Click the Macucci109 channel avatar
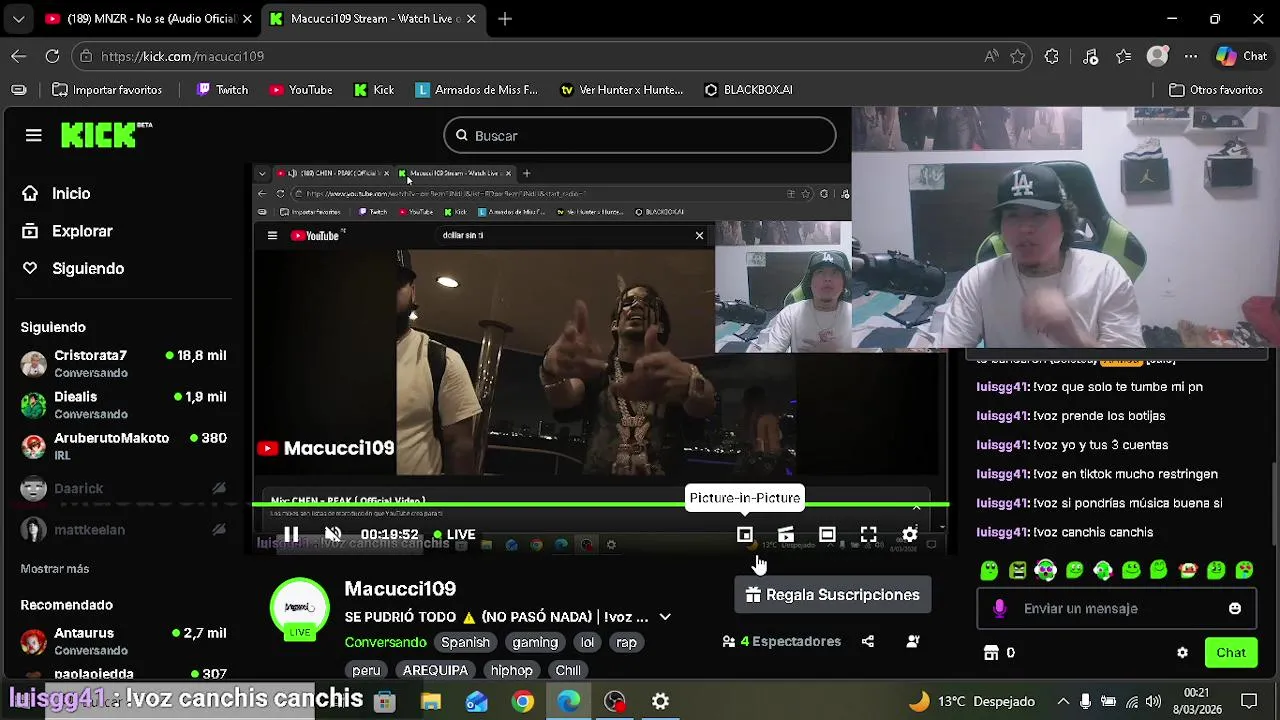The width and height of the screenshot is (1280, 720). tap(300, 608)
